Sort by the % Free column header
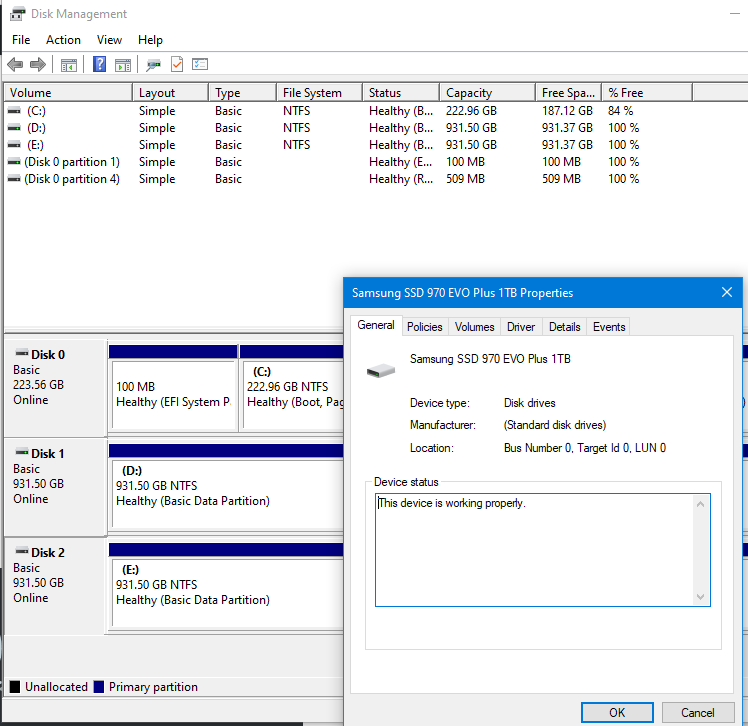Screen dimensions: 748x726 [x=647, y=93]
